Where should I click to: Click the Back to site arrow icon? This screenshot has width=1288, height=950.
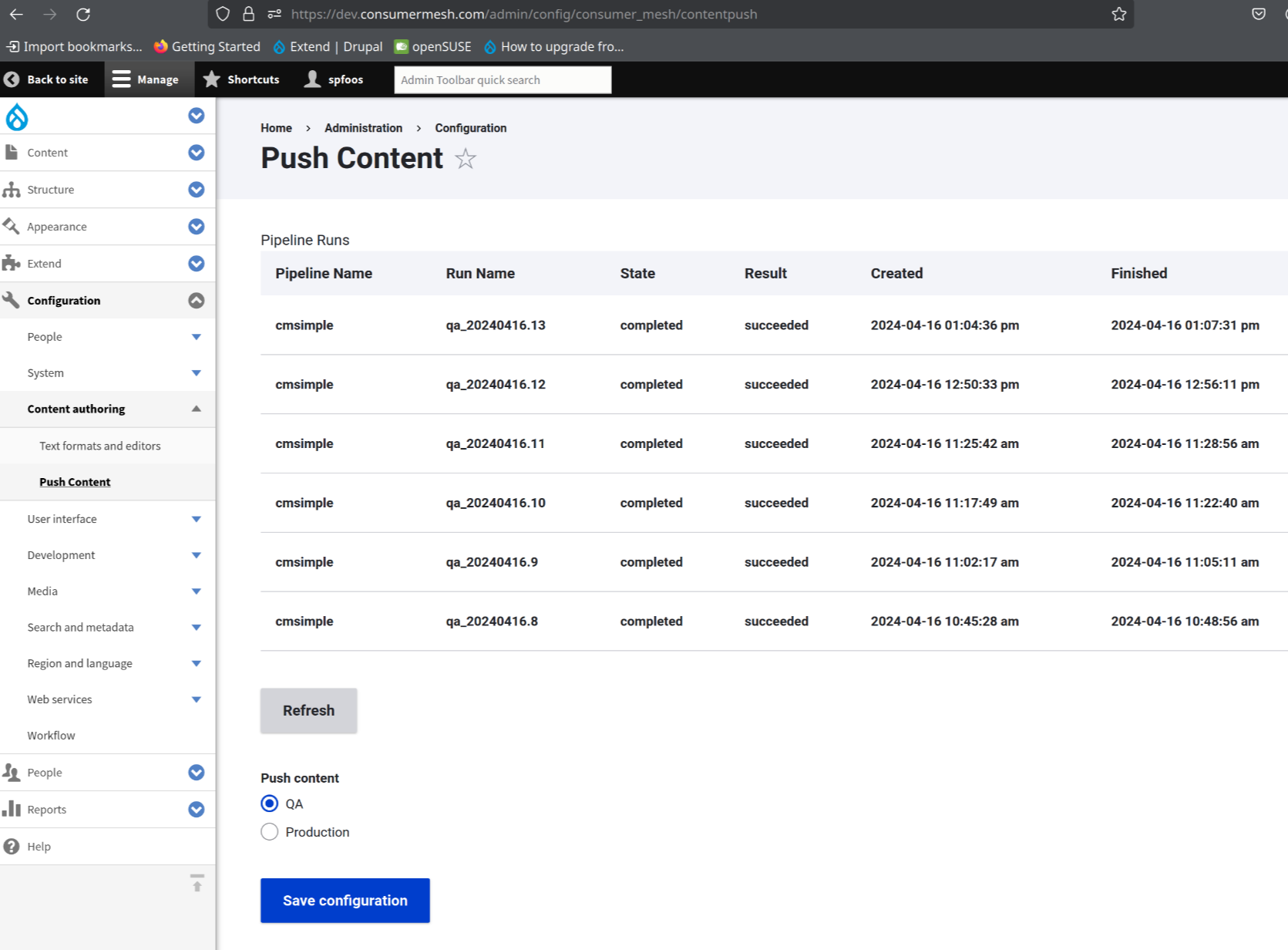(12, 79)
